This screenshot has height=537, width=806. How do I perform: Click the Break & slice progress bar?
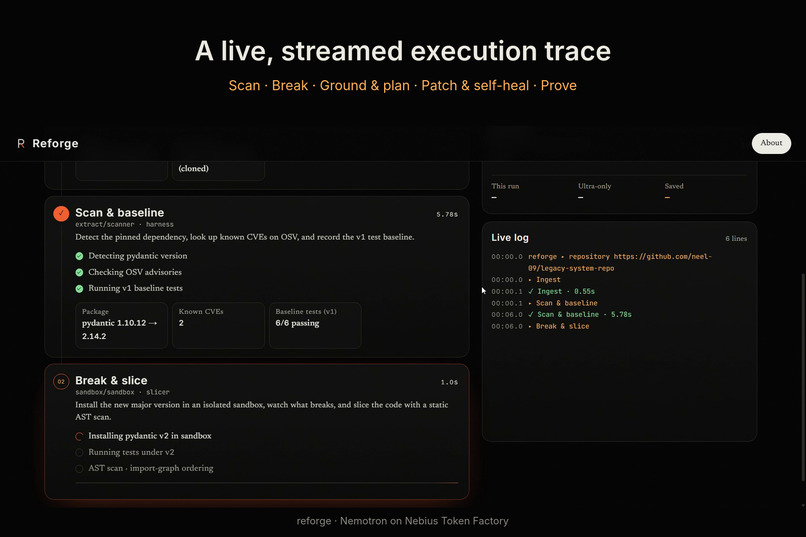(x=267, y=483)
